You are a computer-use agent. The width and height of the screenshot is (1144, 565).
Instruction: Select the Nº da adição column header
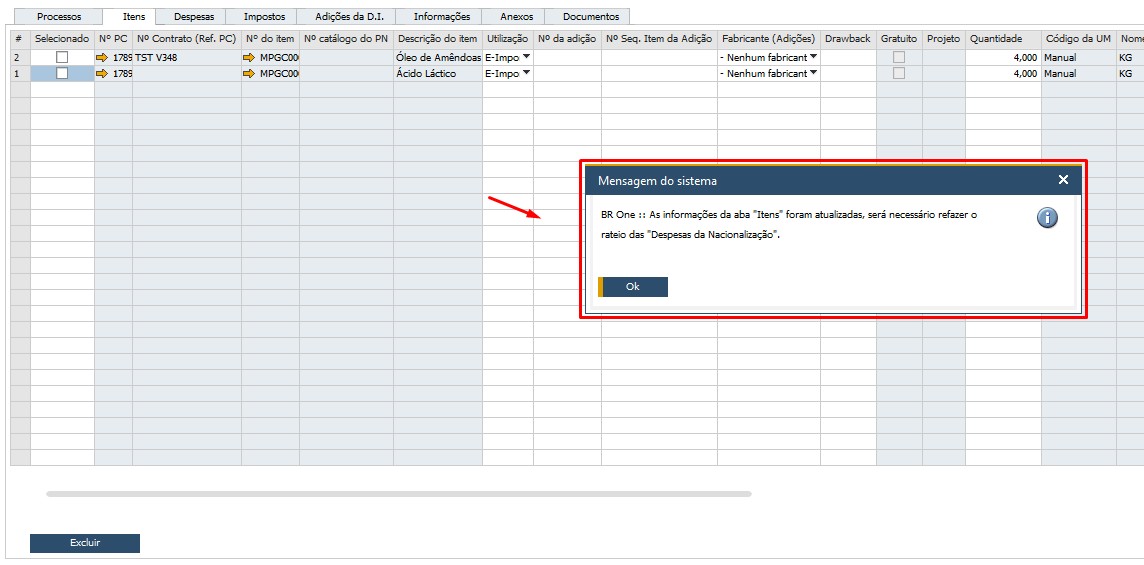coord(567,39)
